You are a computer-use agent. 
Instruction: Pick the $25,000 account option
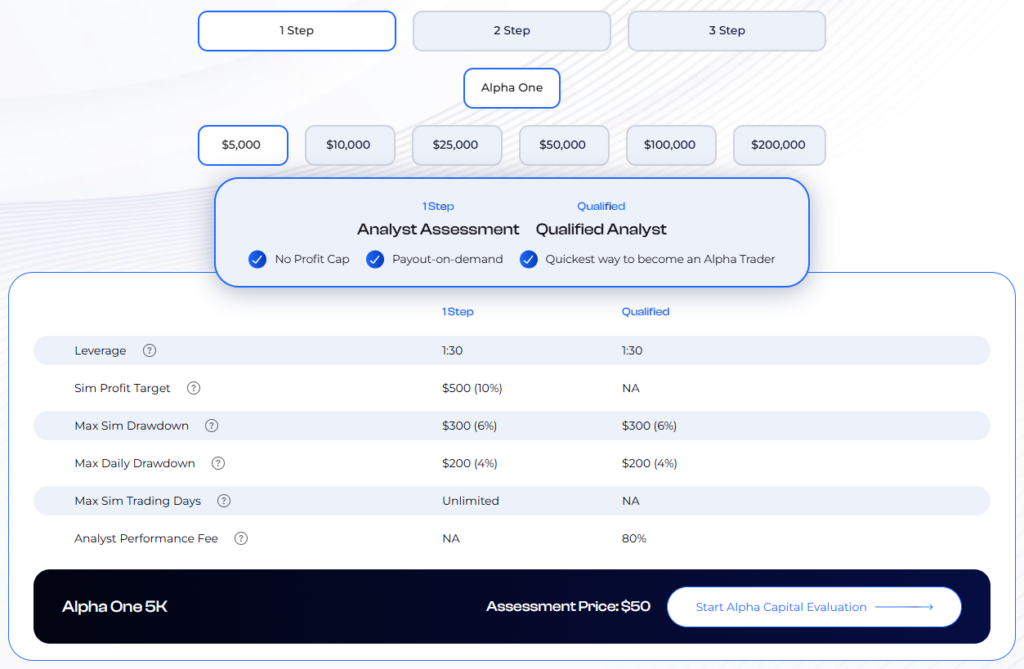(455, 145)
